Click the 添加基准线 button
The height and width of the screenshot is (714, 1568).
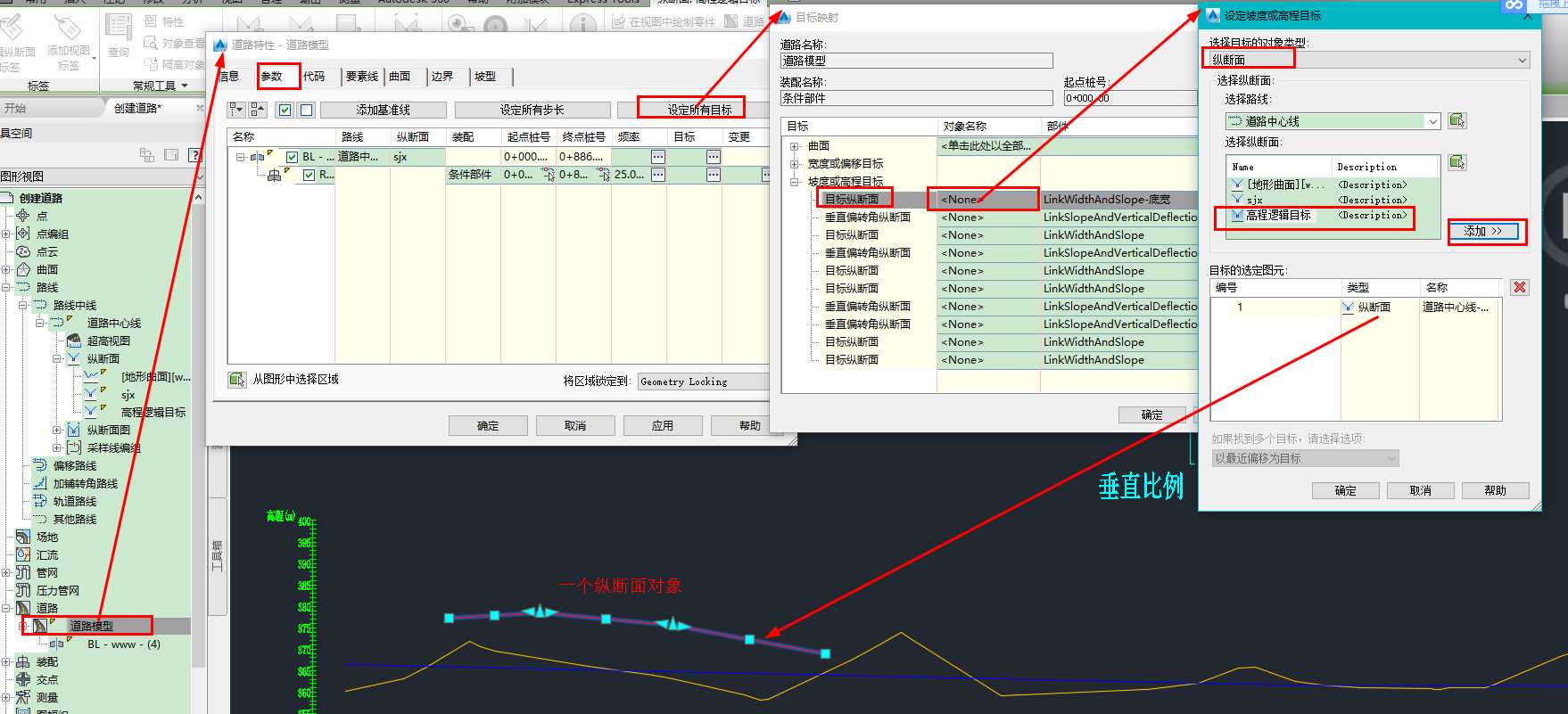[x=384, y=110]
